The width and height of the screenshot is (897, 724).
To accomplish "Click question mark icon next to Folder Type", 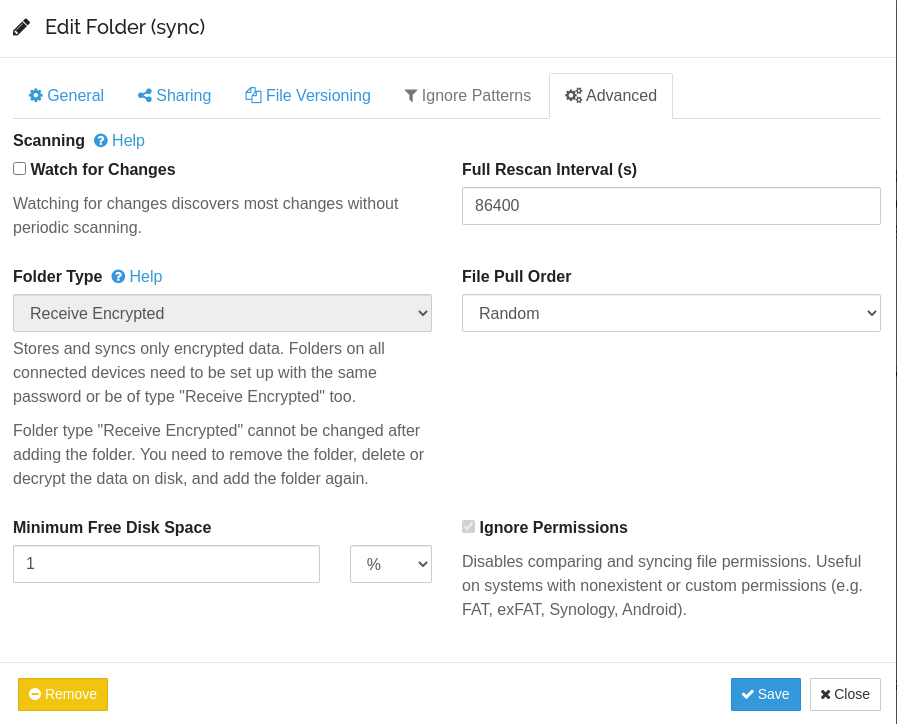I will pos(118,277).
